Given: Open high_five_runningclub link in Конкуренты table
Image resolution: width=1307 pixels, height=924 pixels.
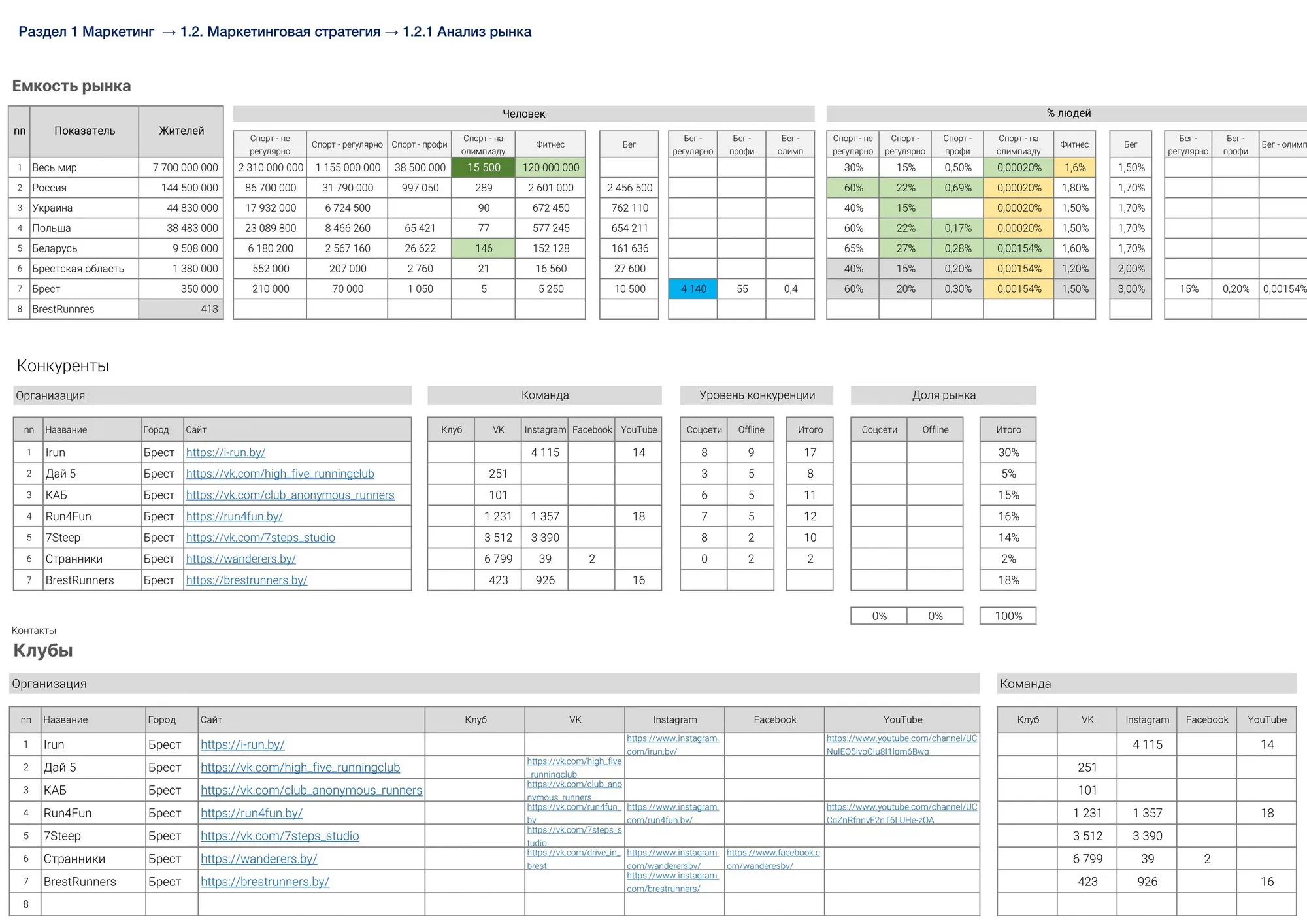Looking at the screenshot, I should pos(280,474).
